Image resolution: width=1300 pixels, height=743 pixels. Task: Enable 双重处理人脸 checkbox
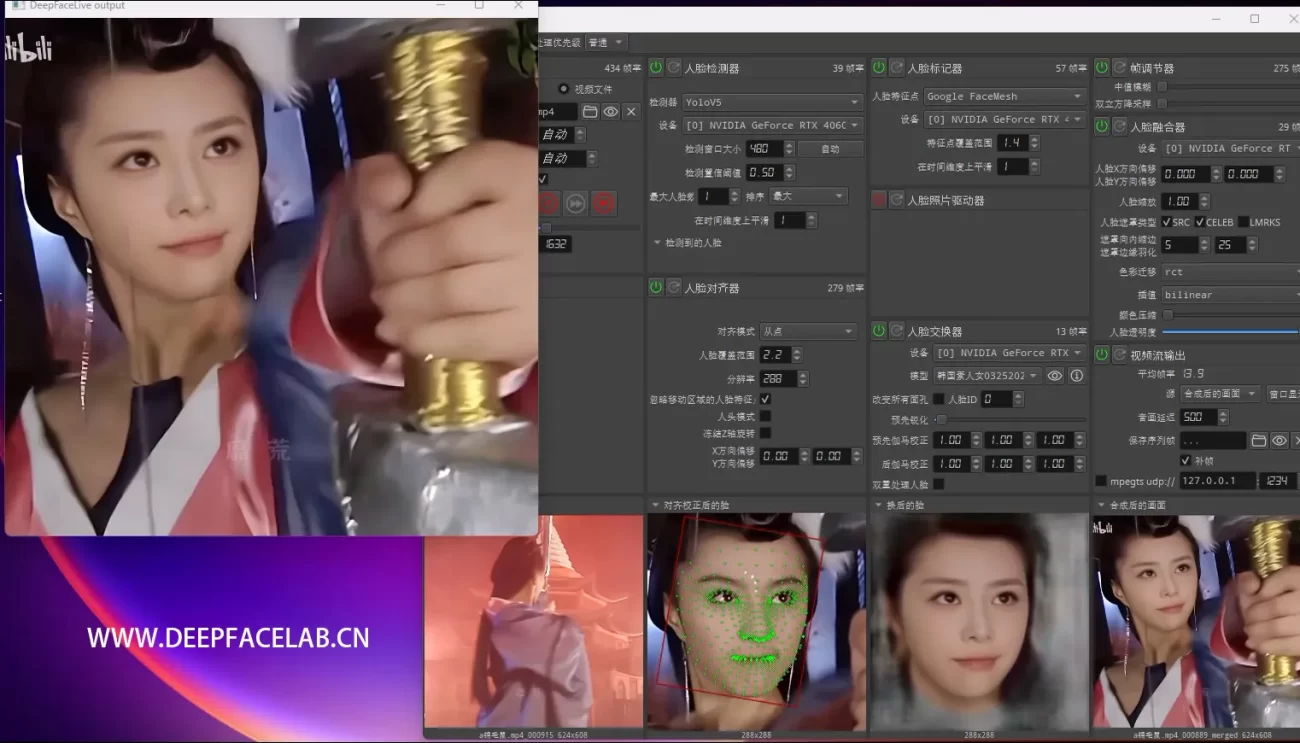click(938, 484)
